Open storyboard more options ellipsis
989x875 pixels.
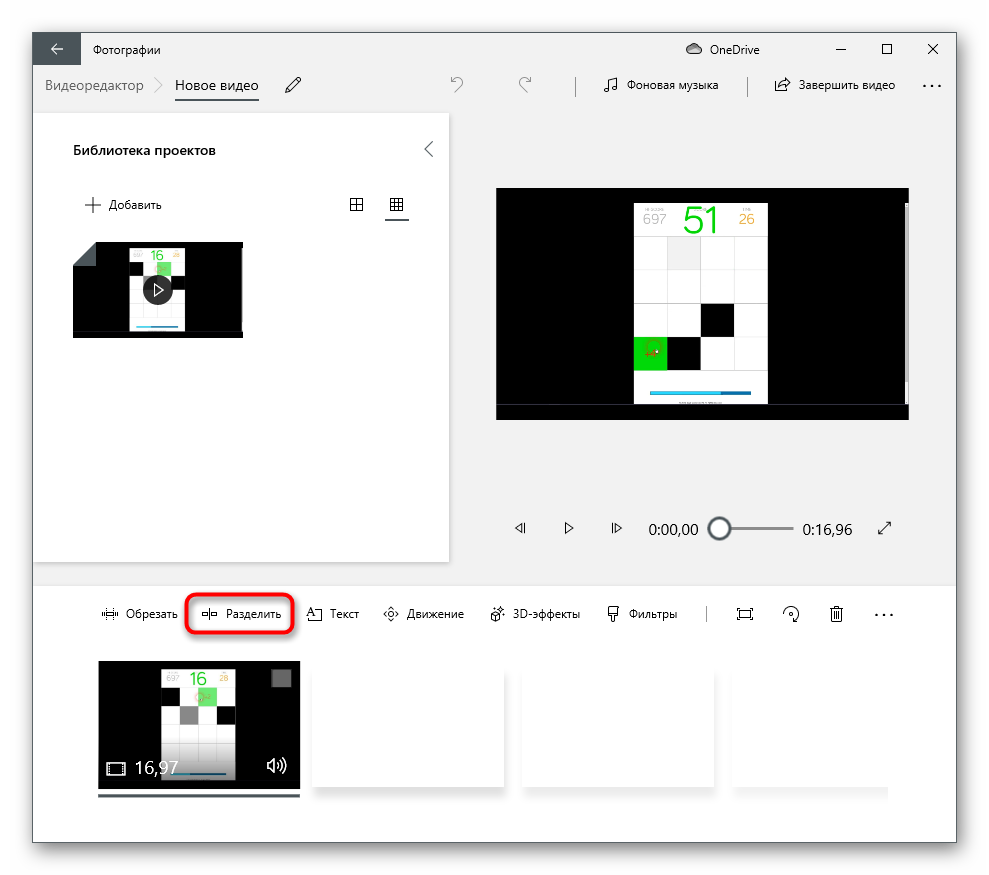[x=883, y=614]
